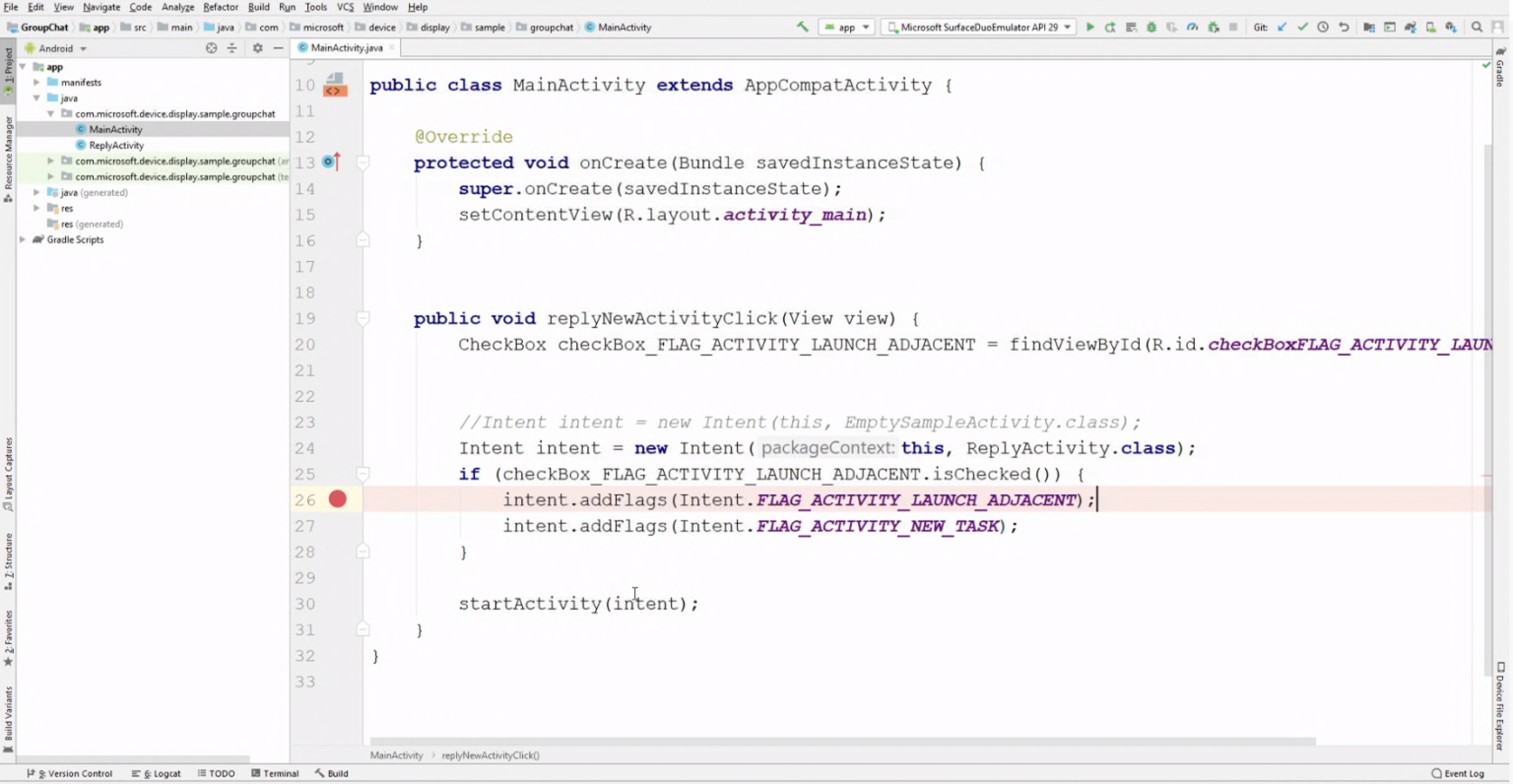Screen dimensions: 1513x784
Task: Commit changes to Git
Action: [x=1302, y=27]
